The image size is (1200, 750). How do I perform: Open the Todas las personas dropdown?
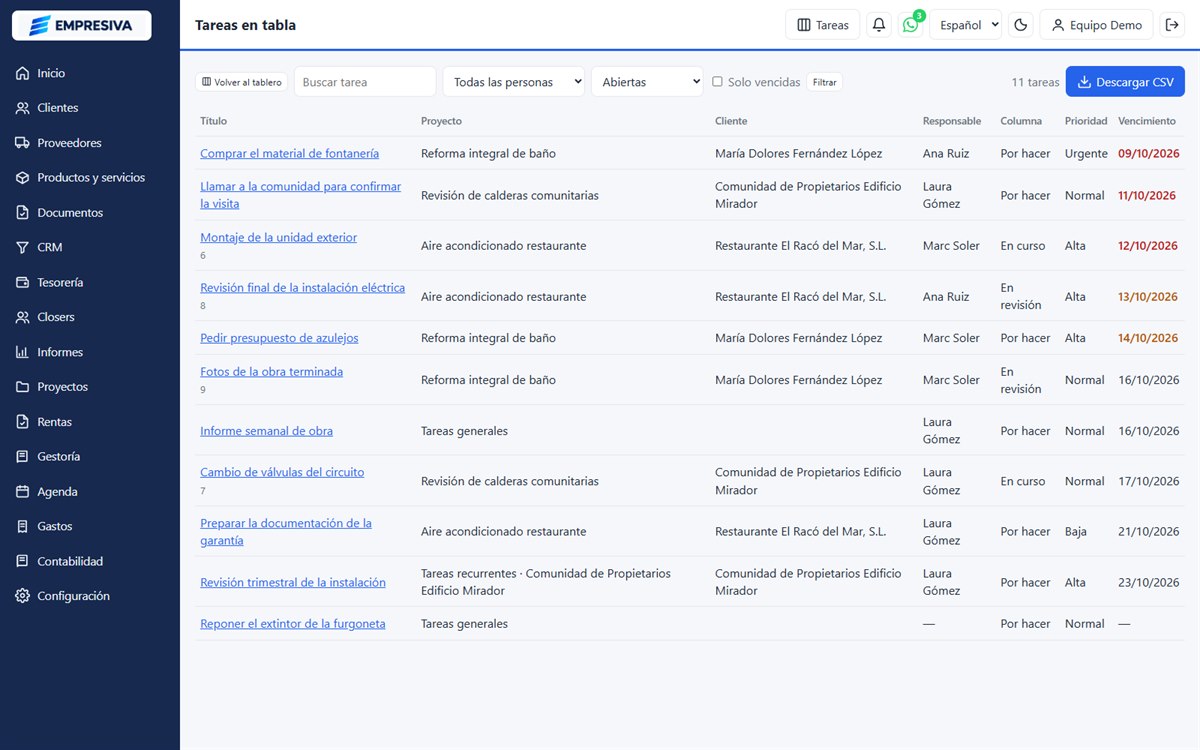pos(514,82)
